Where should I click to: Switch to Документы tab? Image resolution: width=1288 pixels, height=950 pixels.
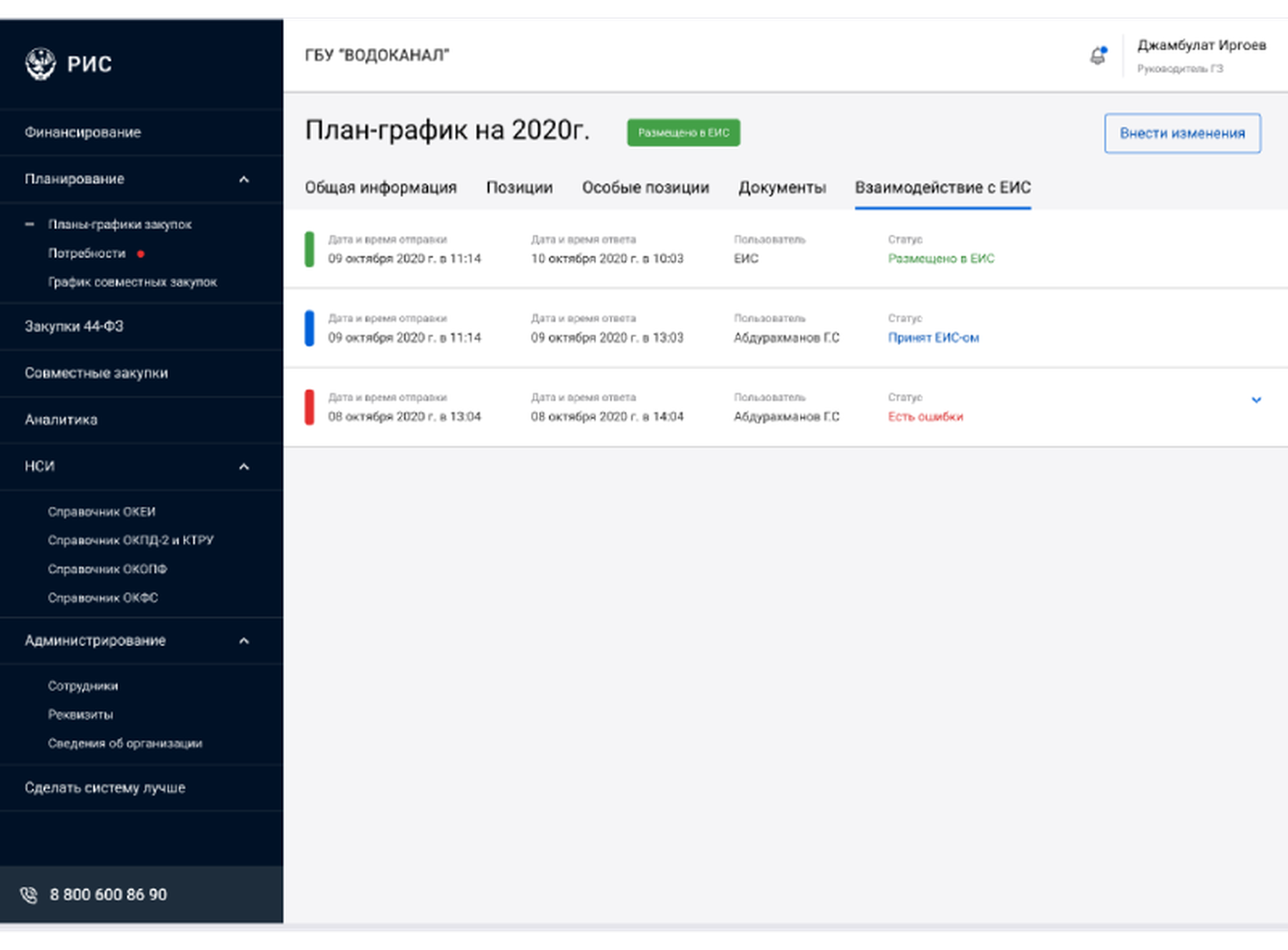(x=782, y=187)
